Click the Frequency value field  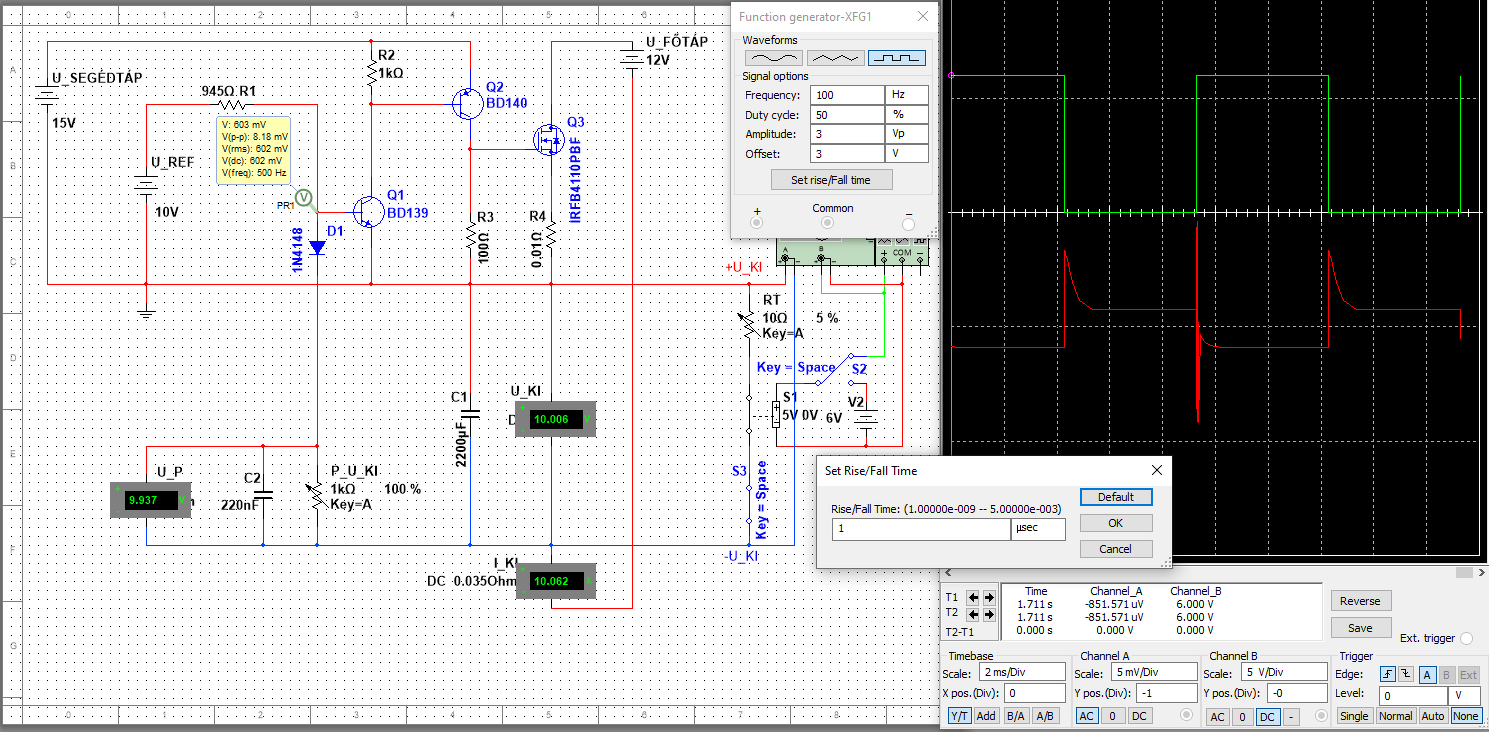coord(845,95)
